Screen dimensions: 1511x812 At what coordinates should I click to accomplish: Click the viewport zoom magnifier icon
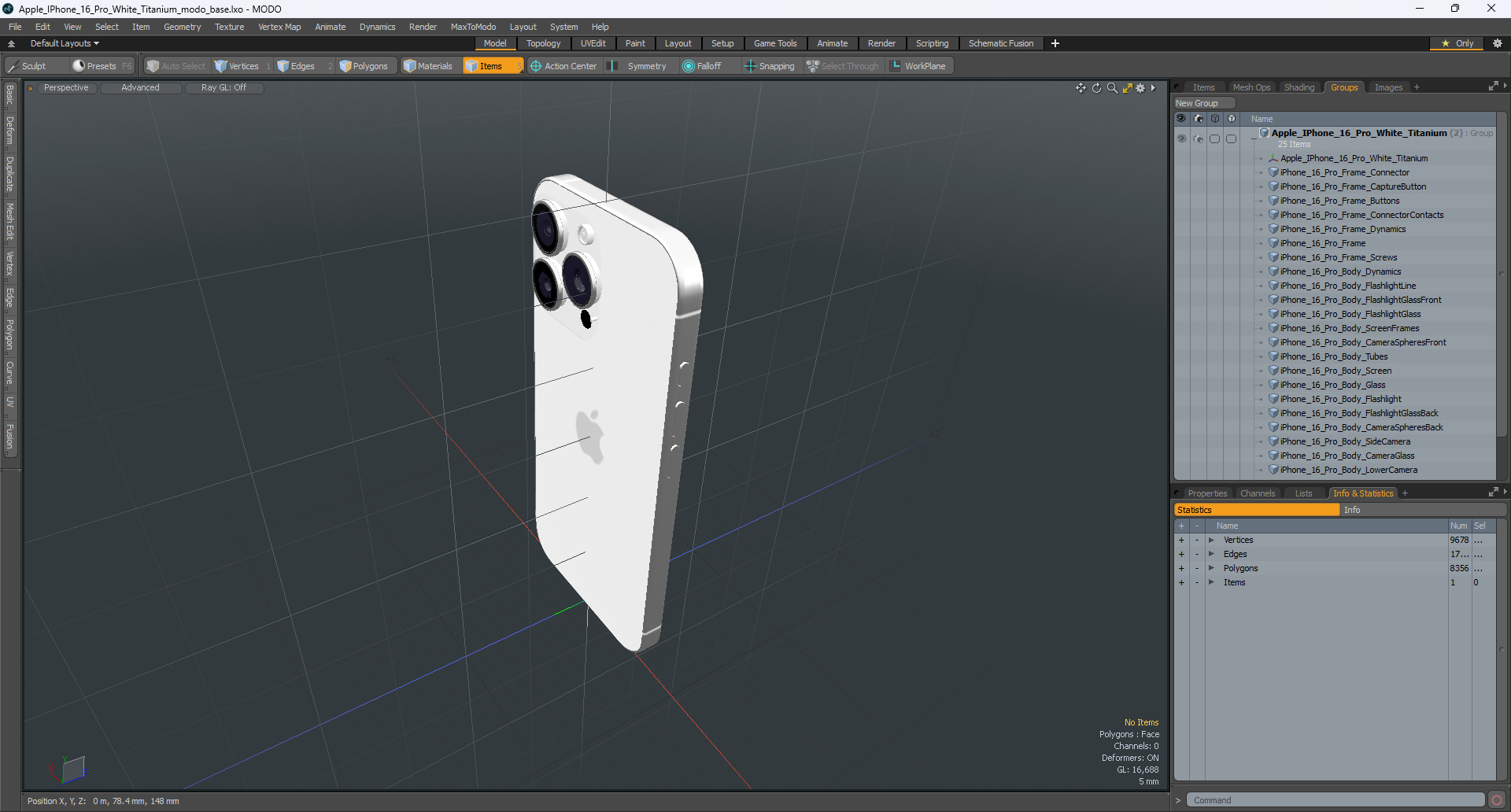(x=1112, y=88)
